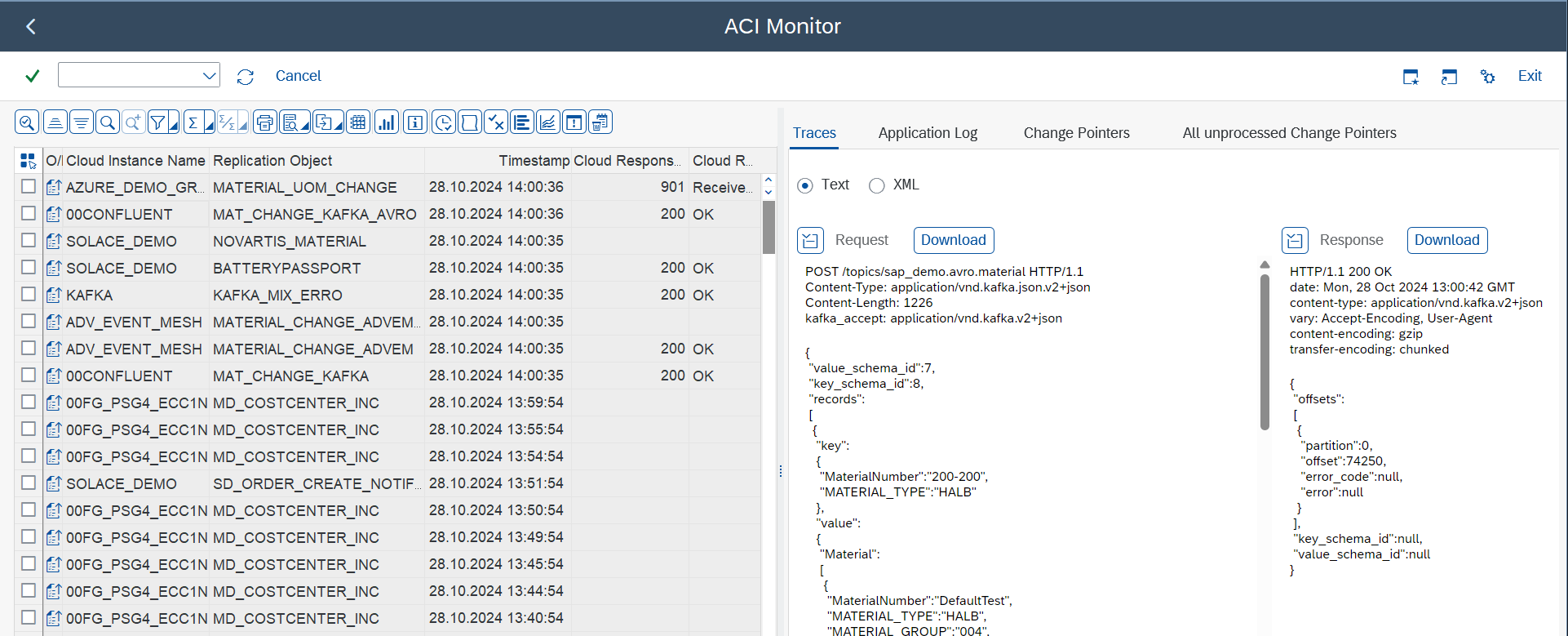Click the Response pane expand icon
Screen dimensions: 1568x636
1295,240
